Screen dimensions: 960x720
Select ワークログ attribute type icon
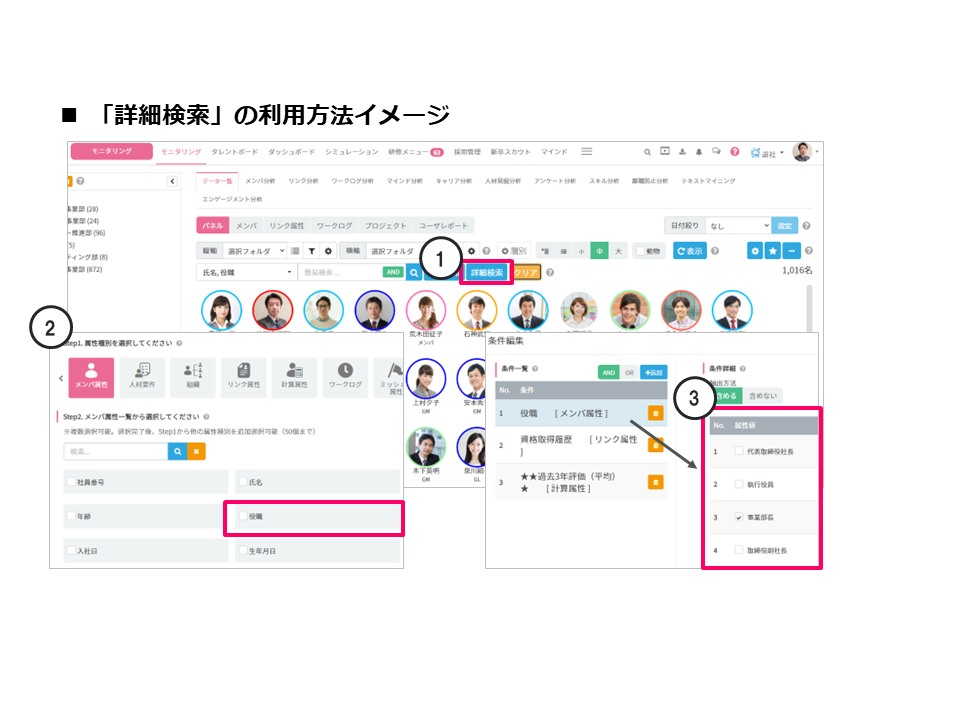345,378
